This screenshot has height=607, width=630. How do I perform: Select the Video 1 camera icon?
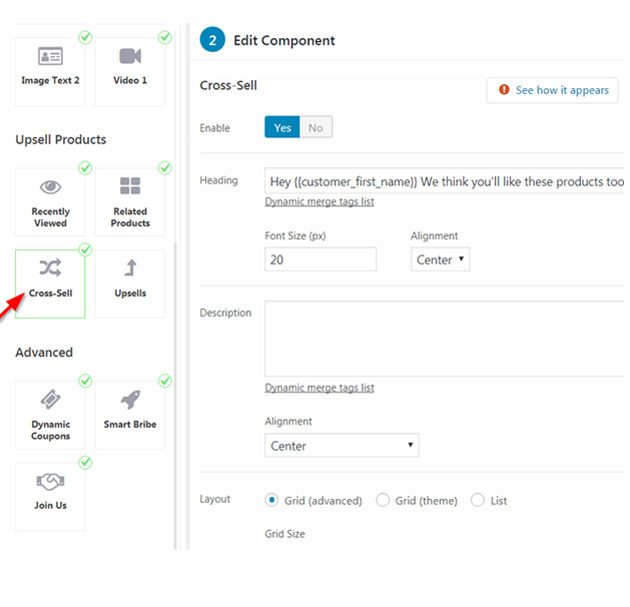pos(130,56)
